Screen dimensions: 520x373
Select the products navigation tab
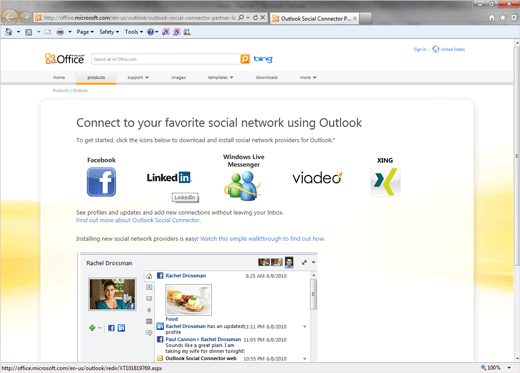click(96, 77)
